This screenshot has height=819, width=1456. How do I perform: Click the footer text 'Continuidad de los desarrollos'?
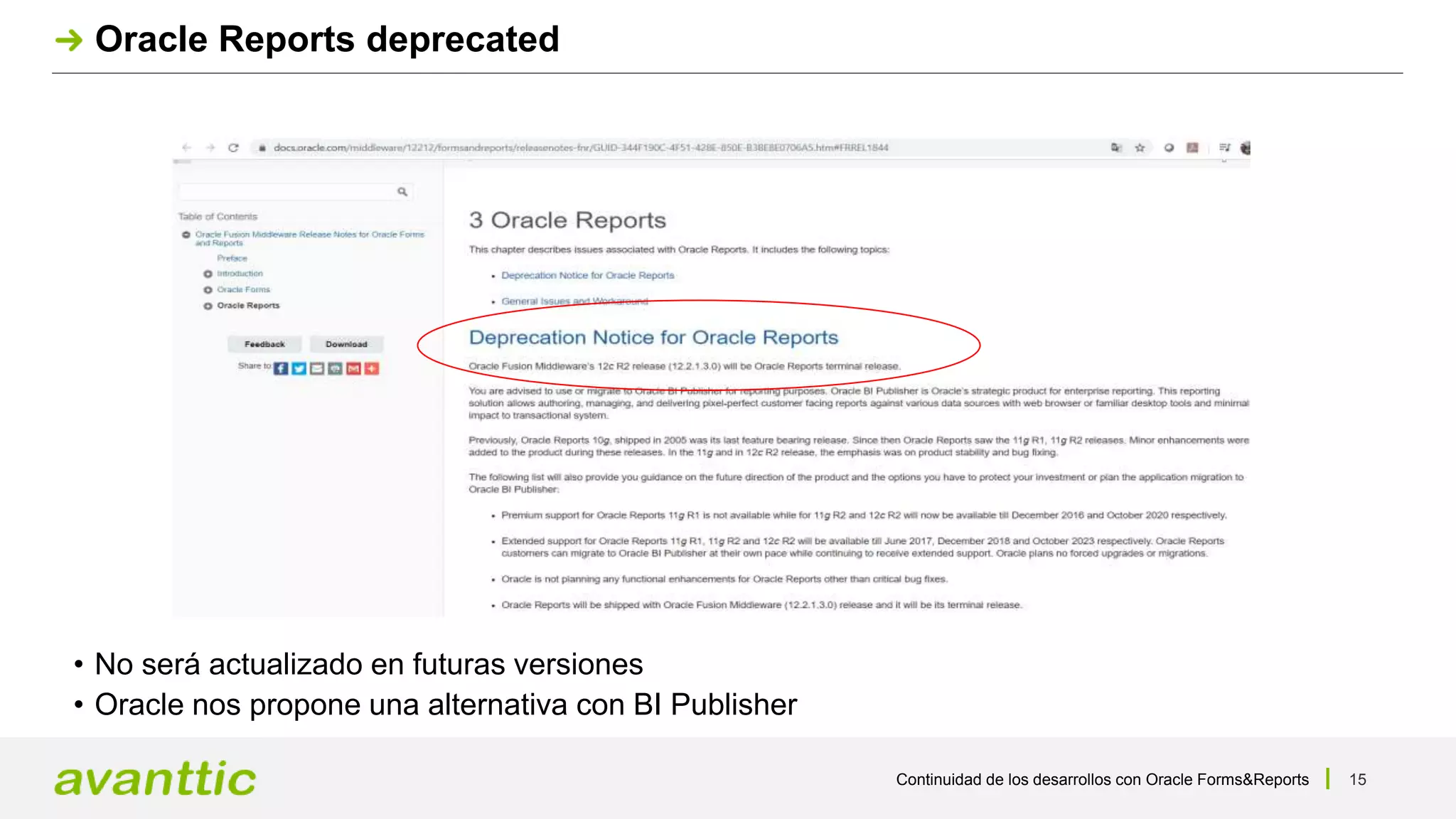pyautogui.click(x=1102, y=780)
